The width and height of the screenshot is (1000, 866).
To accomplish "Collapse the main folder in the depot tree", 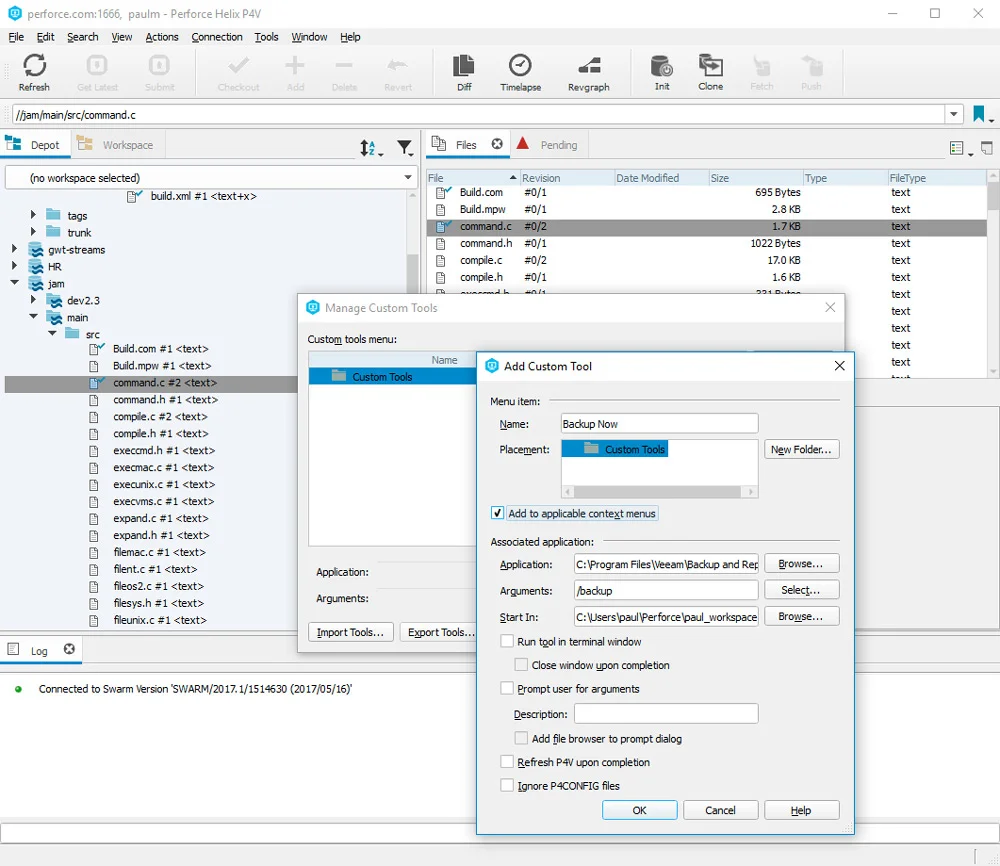I will coord(32,317).
